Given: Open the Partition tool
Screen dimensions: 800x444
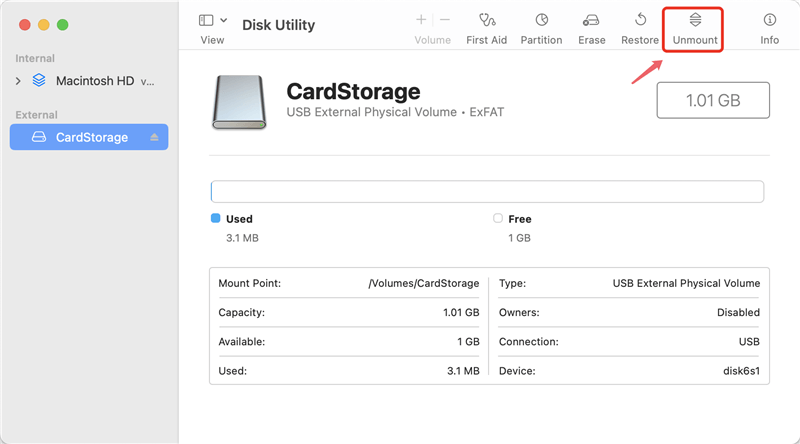Looking at the screenshot, I should pos(541,29).
